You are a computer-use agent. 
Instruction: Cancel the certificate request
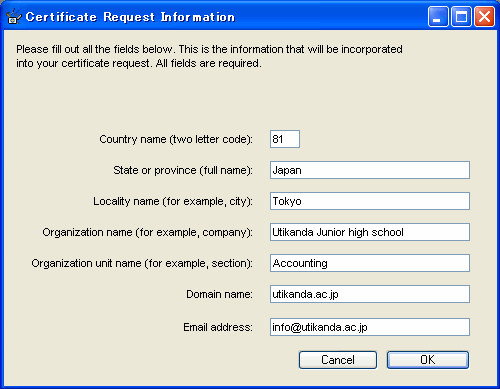click(338, 360)
